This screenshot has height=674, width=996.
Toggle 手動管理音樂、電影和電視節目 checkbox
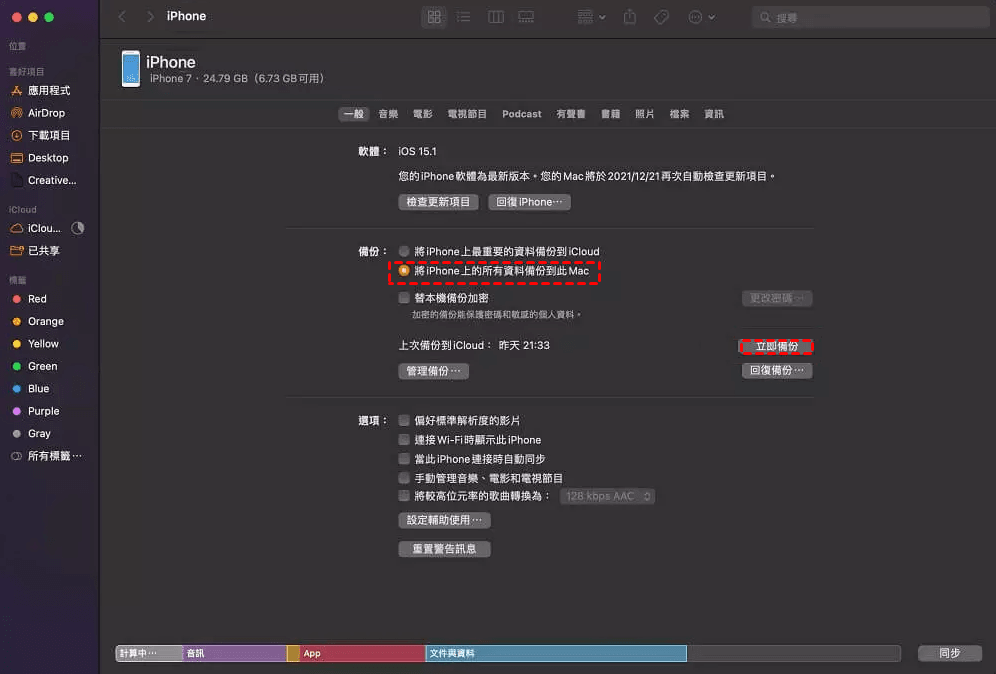[404, 478]
